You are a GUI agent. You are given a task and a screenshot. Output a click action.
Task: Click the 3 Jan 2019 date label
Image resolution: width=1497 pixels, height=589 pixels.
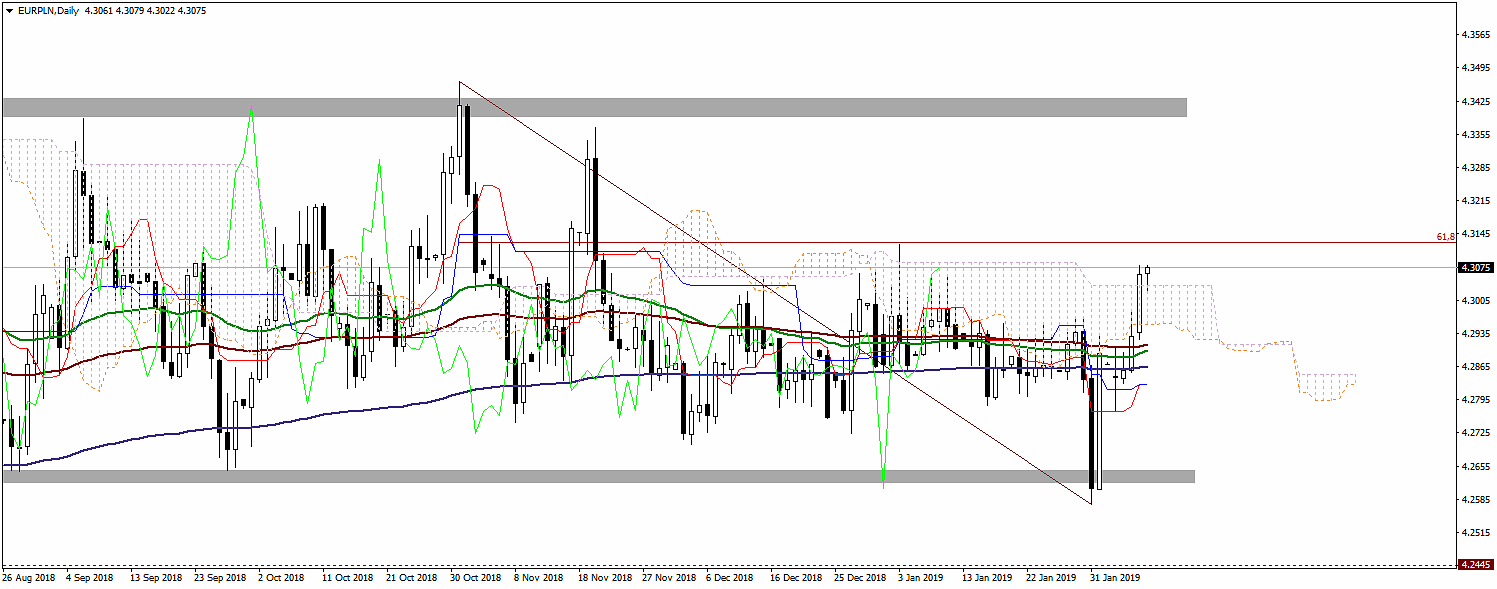[x=921, y=578]
